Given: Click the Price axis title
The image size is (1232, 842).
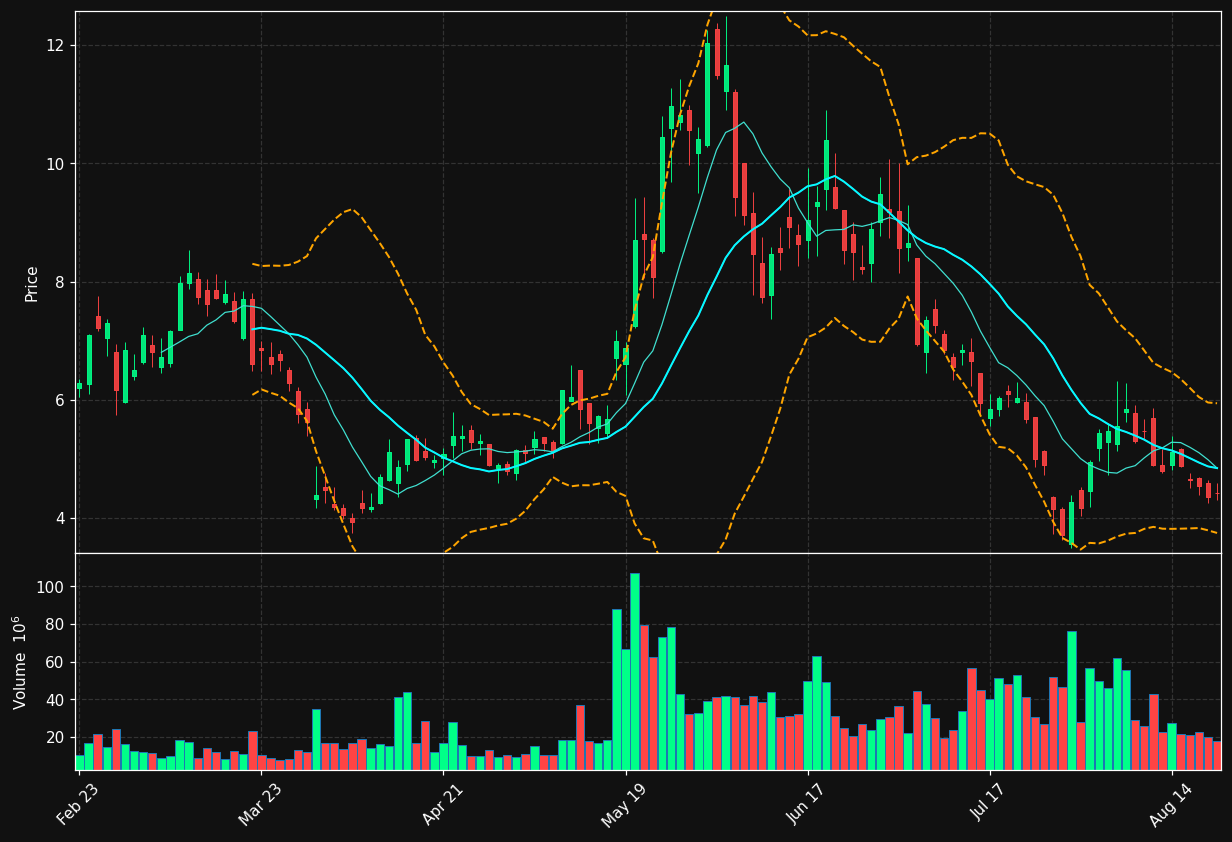Looking at the screenshot, I should (x=32, y=283).
